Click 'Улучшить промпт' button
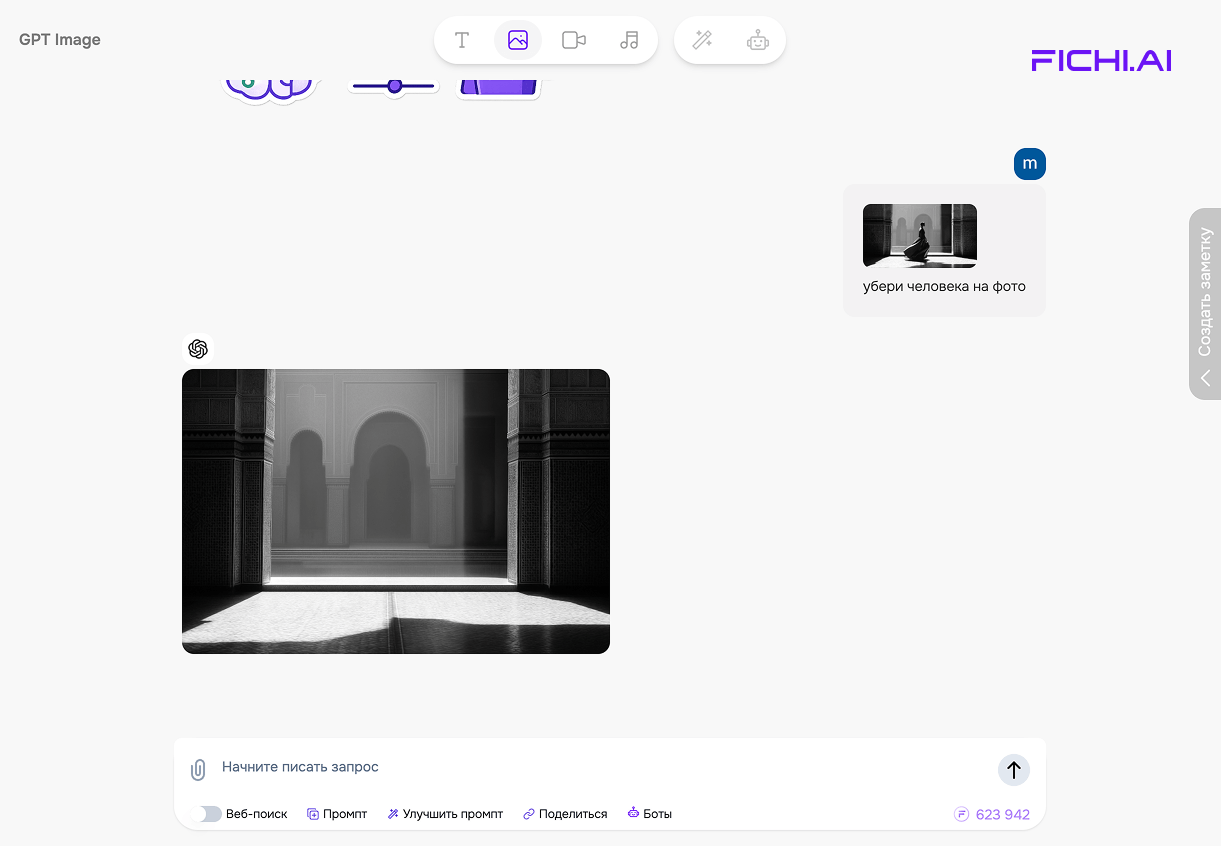Screen dimensions: 1221x846 click(445, 814)
